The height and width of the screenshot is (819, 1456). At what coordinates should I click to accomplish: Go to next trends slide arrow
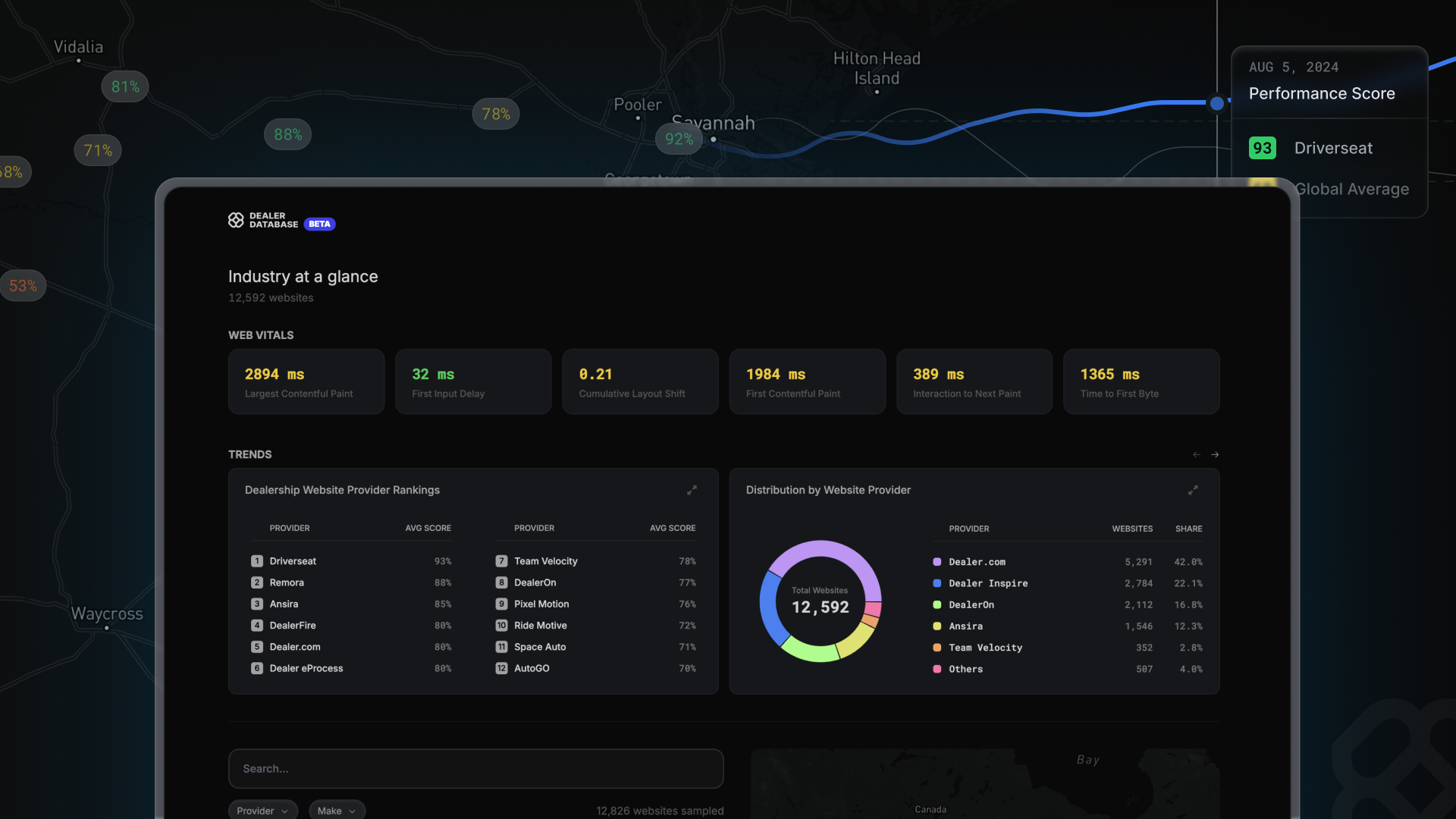coord(1215,455)
